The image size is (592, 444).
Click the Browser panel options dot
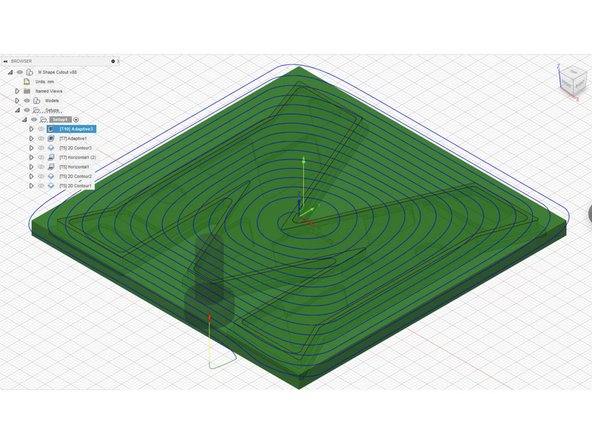coord(113,61)
